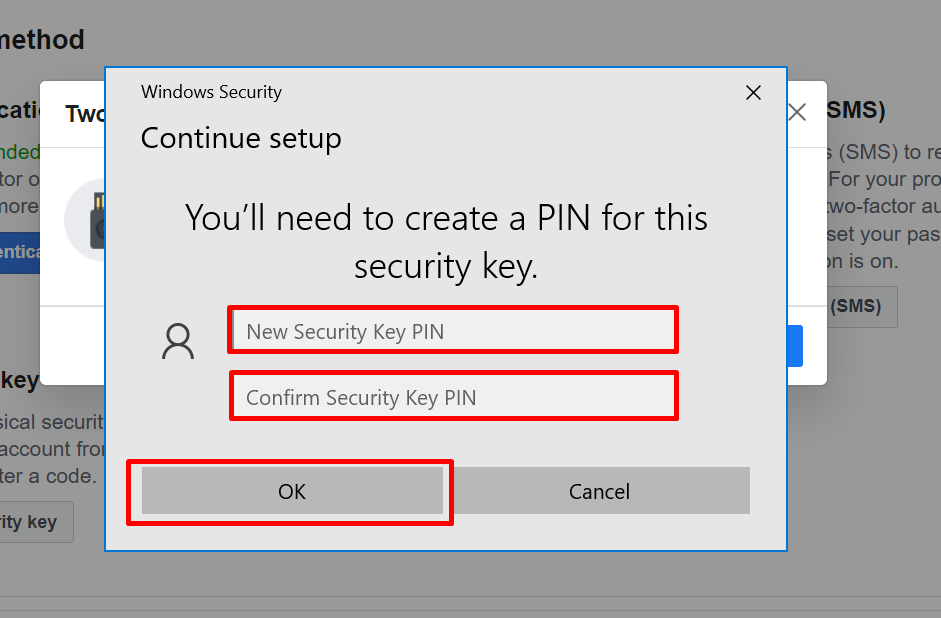Image resolution: width=941 pixels, height=618 pixels.
Task: Click the 'key' section heading on left
Action: point(20,380)
